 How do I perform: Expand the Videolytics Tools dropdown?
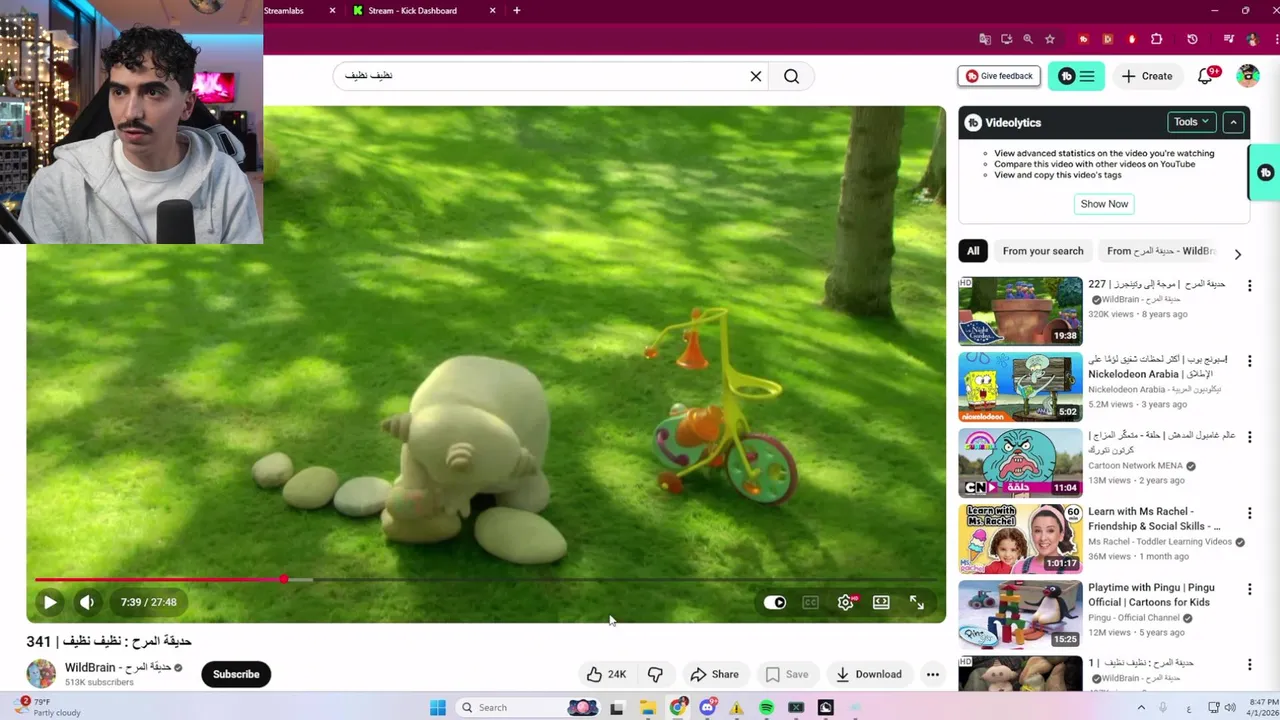1191,122
